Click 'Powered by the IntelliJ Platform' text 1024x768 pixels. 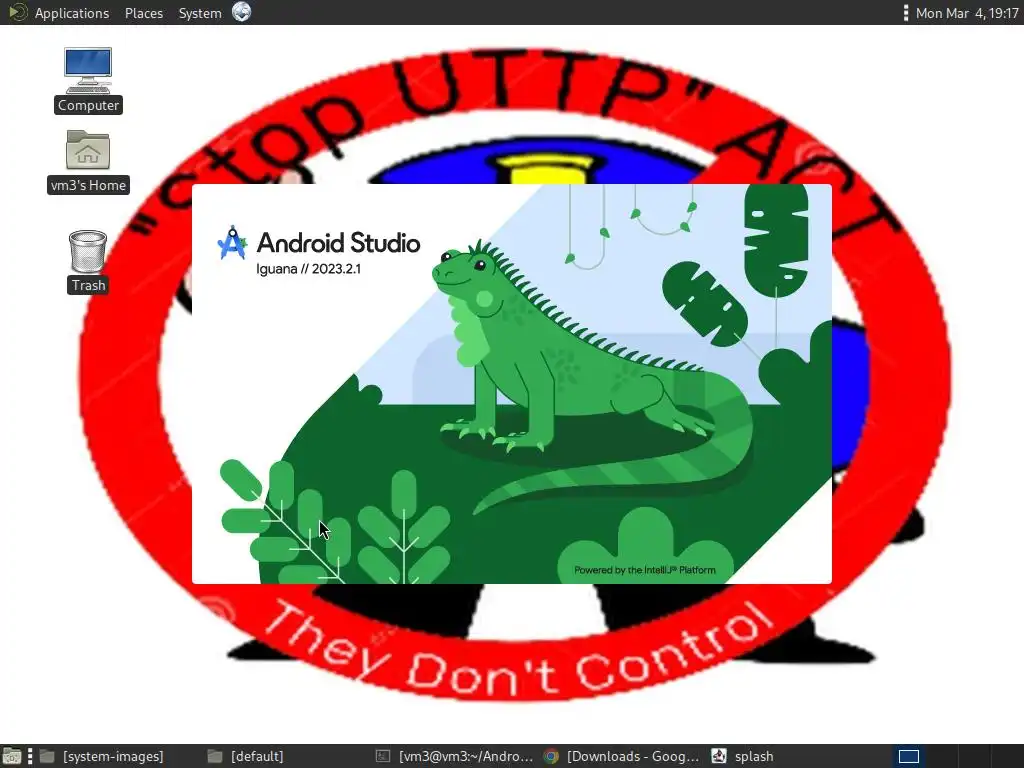(x=645, y=570)
